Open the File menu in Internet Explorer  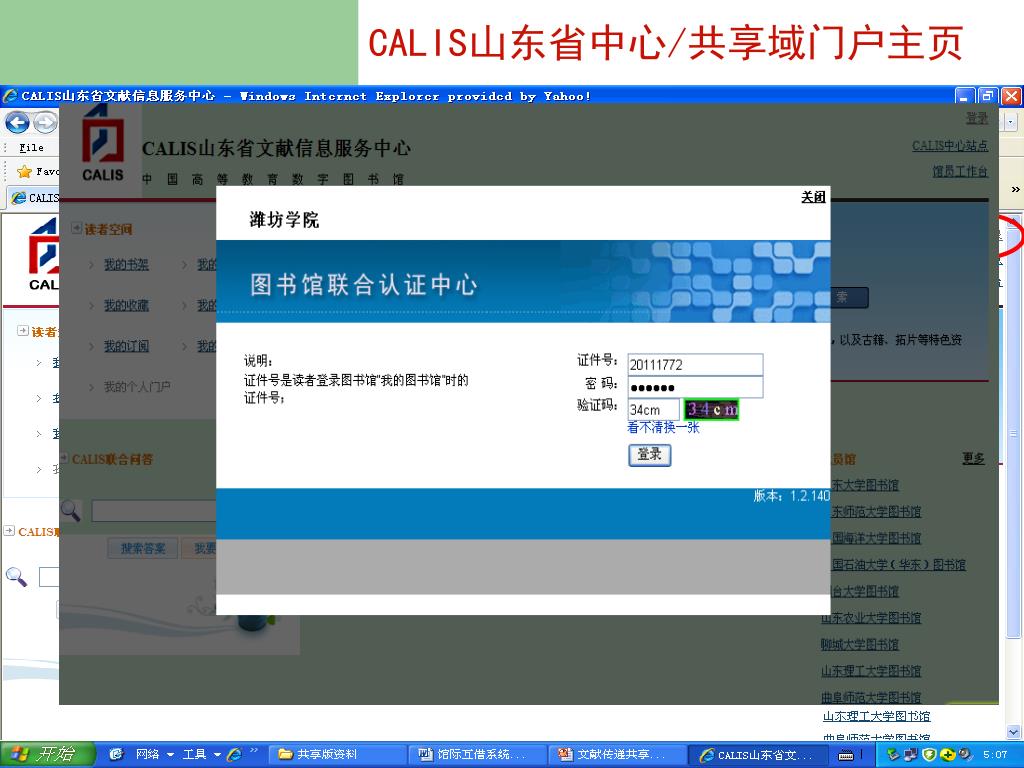coord(31,148)
